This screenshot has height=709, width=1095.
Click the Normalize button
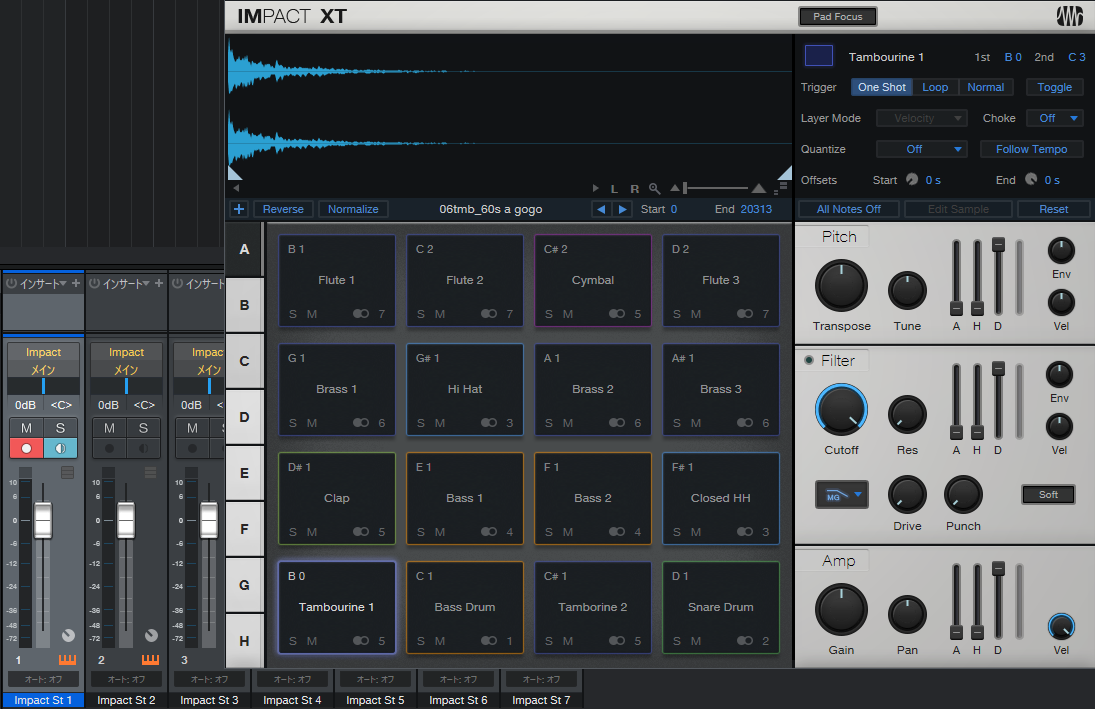[353, 209]
